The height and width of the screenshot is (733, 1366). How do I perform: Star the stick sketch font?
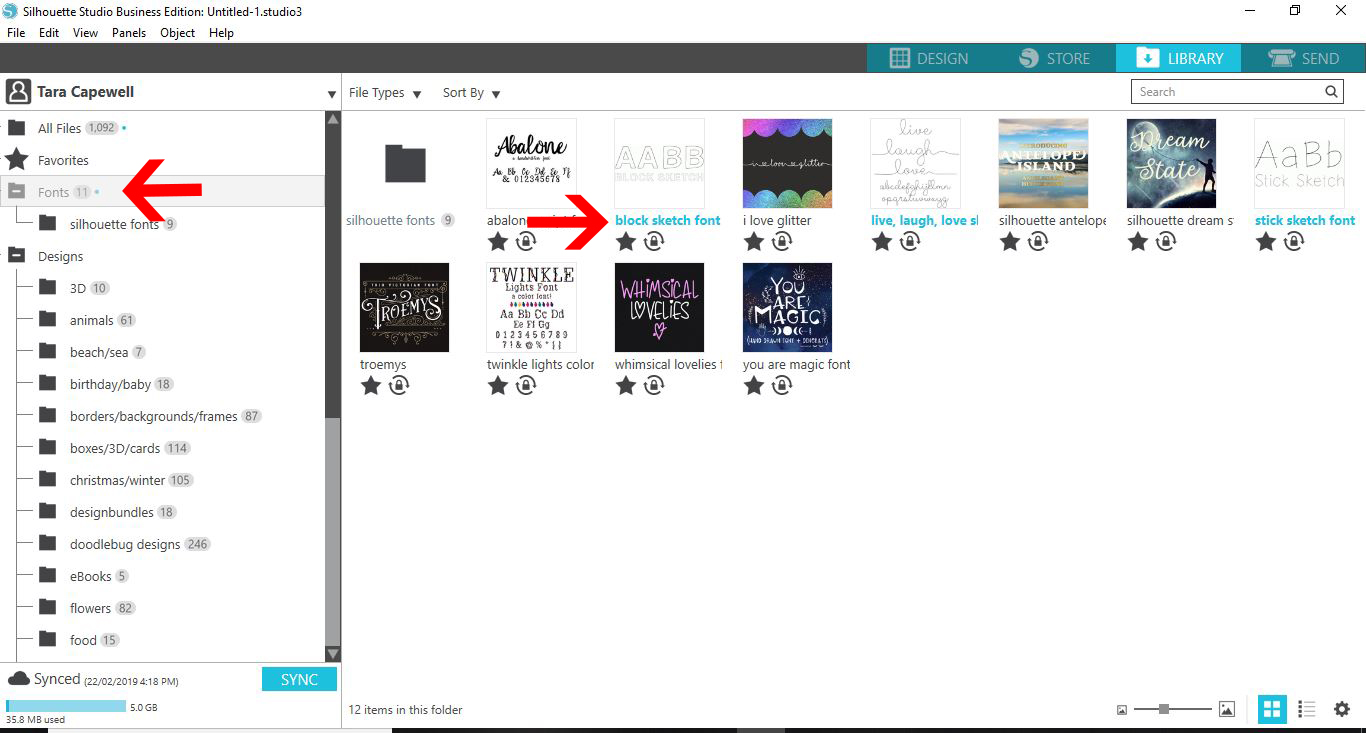1266,241
